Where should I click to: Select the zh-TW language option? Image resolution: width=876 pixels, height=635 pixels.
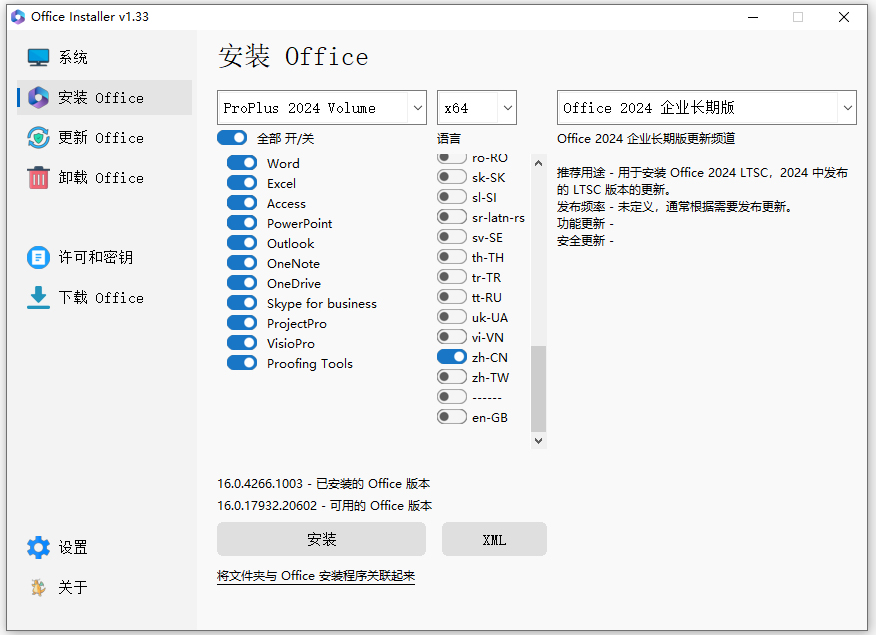point(450,377)
